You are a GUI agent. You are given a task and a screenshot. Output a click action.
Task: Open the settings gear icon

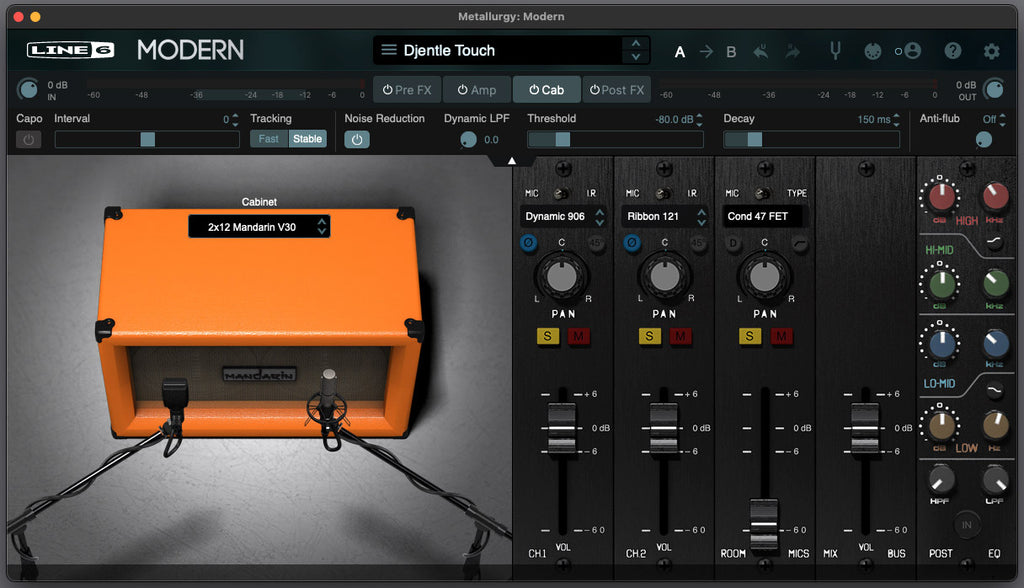coord(991,51)
